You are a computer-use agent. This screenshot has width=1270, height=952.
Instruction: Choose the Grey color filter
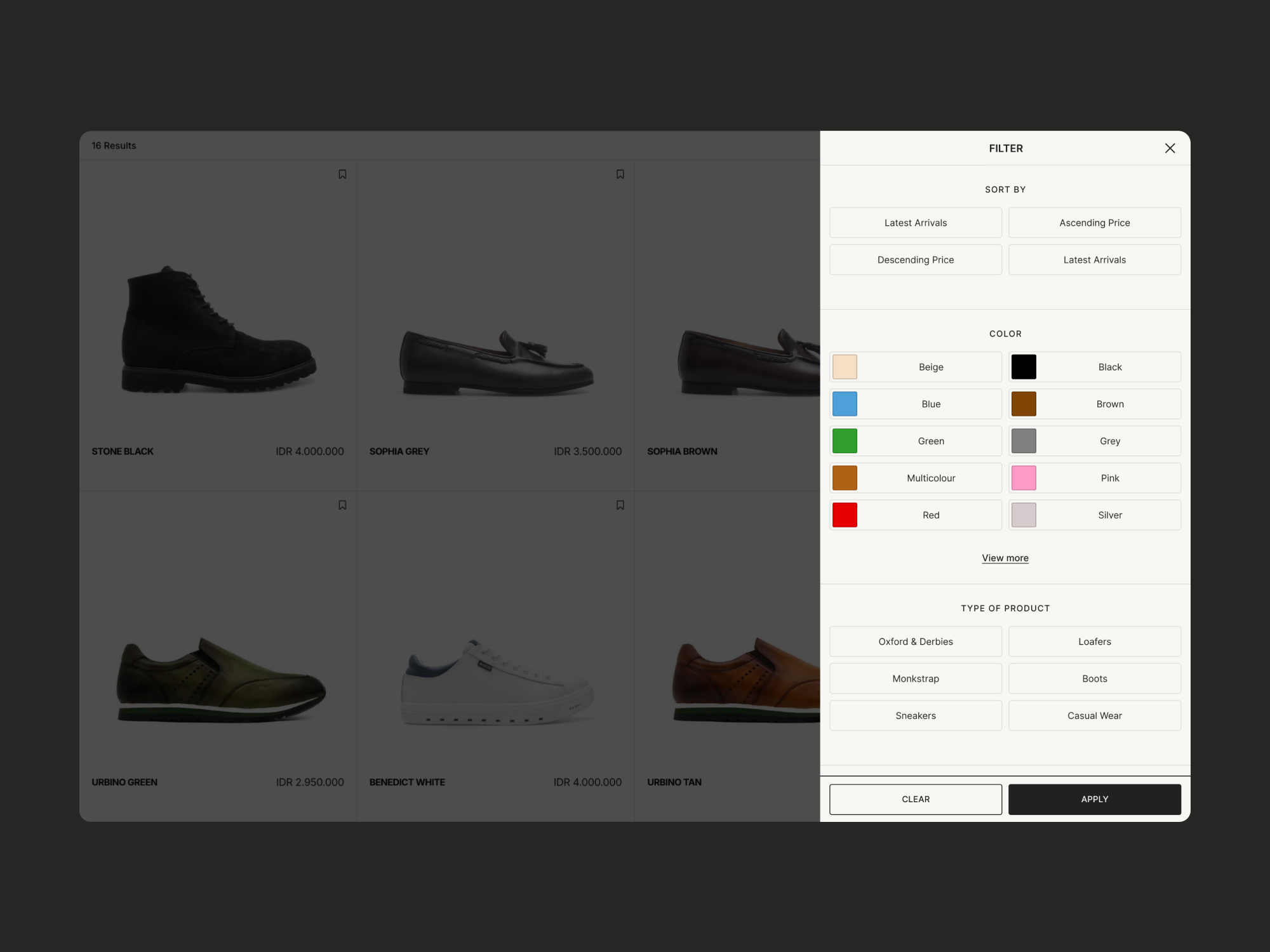1095,441
